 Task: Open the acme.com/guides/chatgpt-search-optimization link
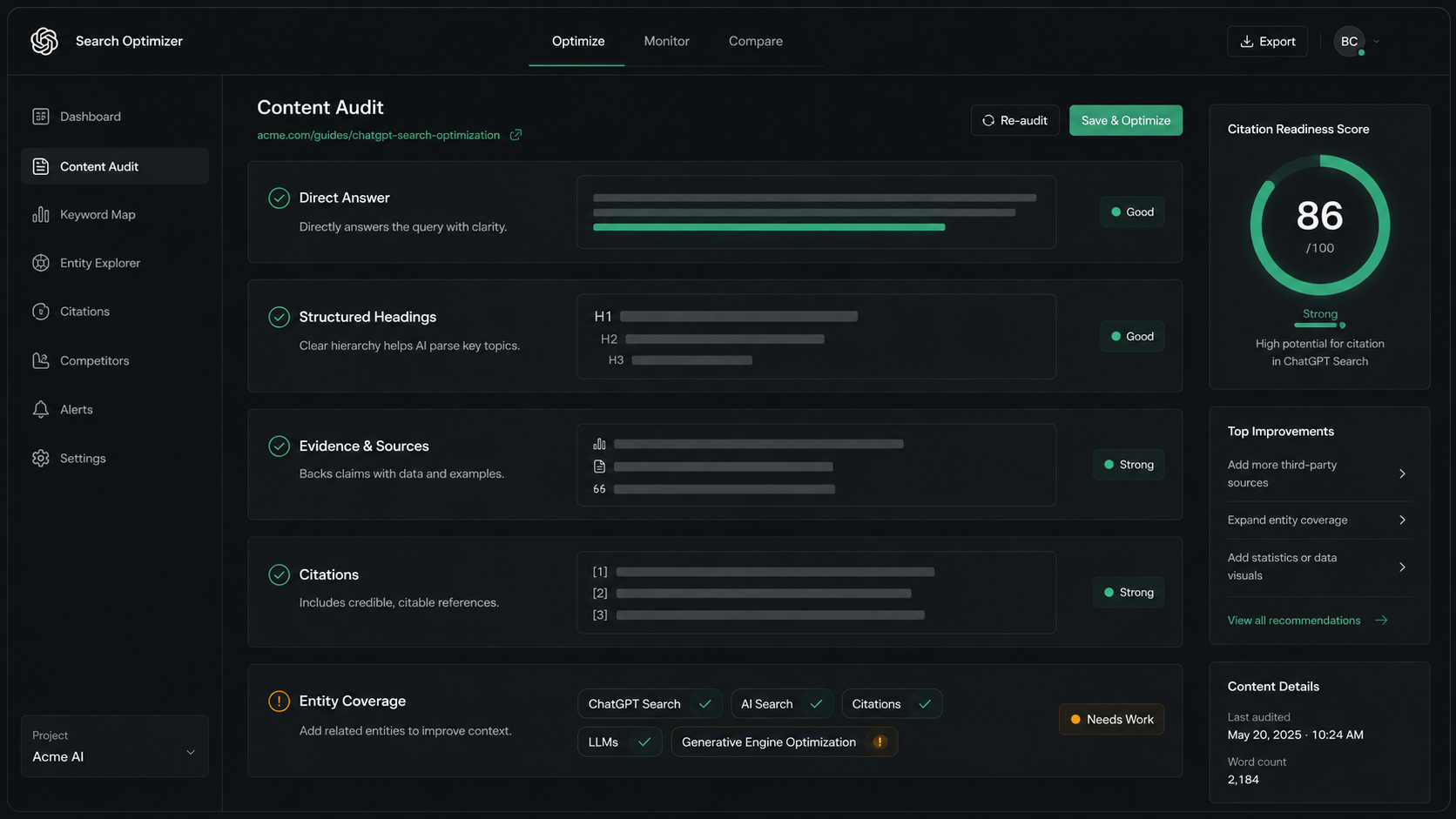pos(378,135)
